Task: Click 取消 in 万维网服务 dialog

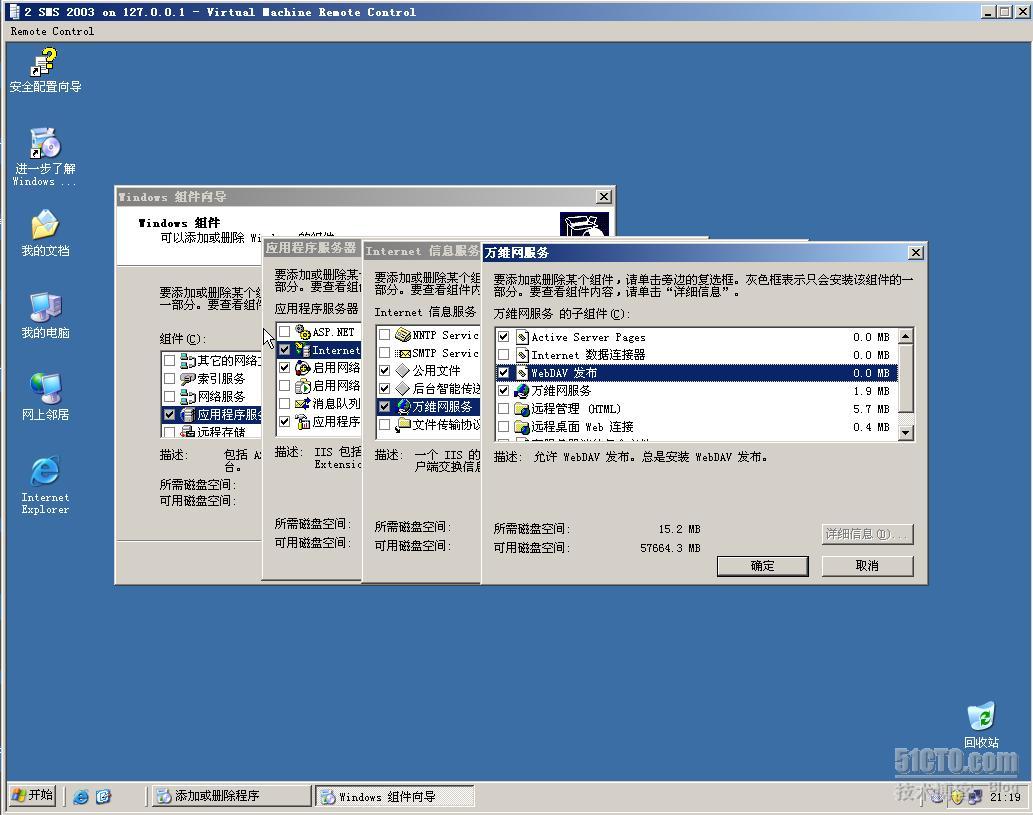Action: click(867, 566)
